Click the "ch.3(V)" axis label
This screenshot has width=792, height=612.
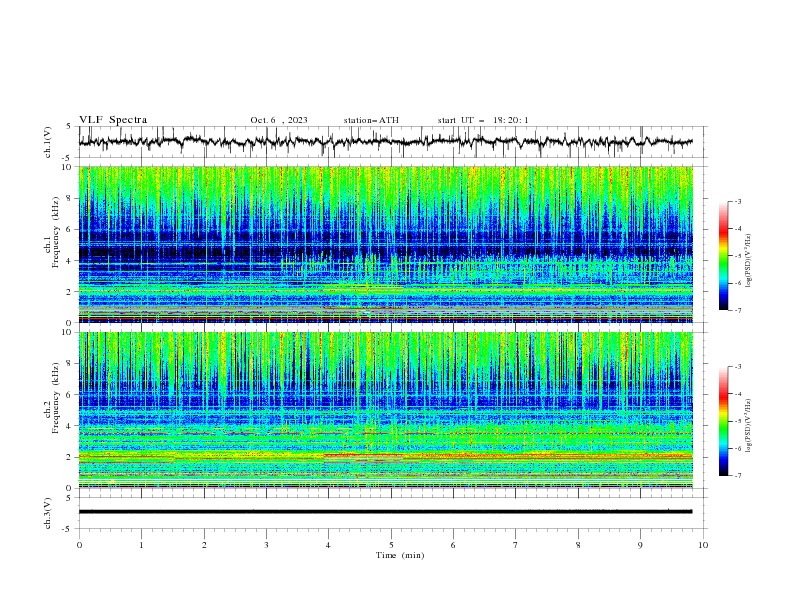[48, 513]
